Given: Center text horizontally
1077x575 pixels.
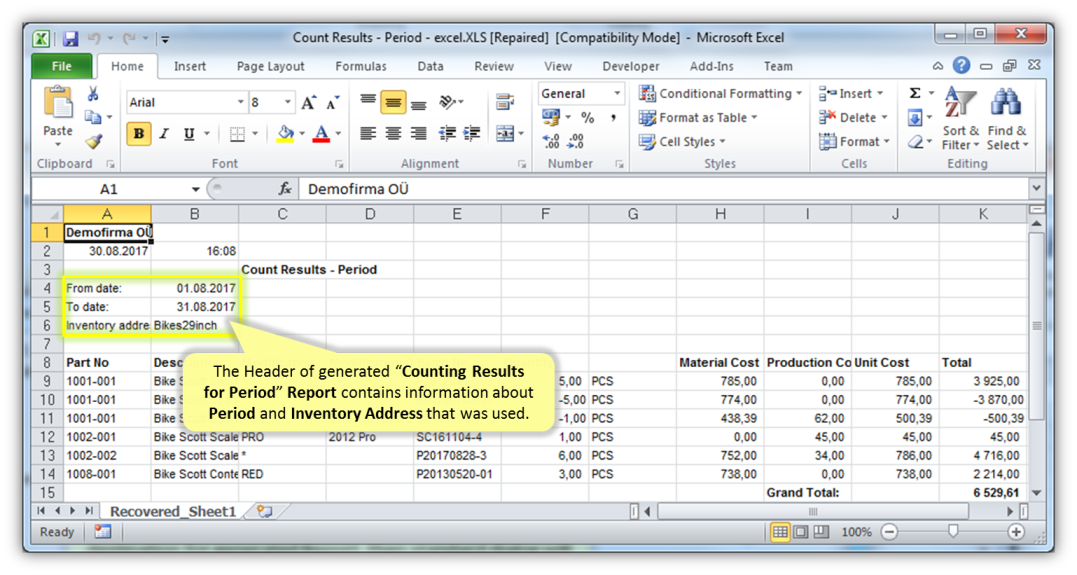Looking at the screenshot, I should (x=393, y=133).
